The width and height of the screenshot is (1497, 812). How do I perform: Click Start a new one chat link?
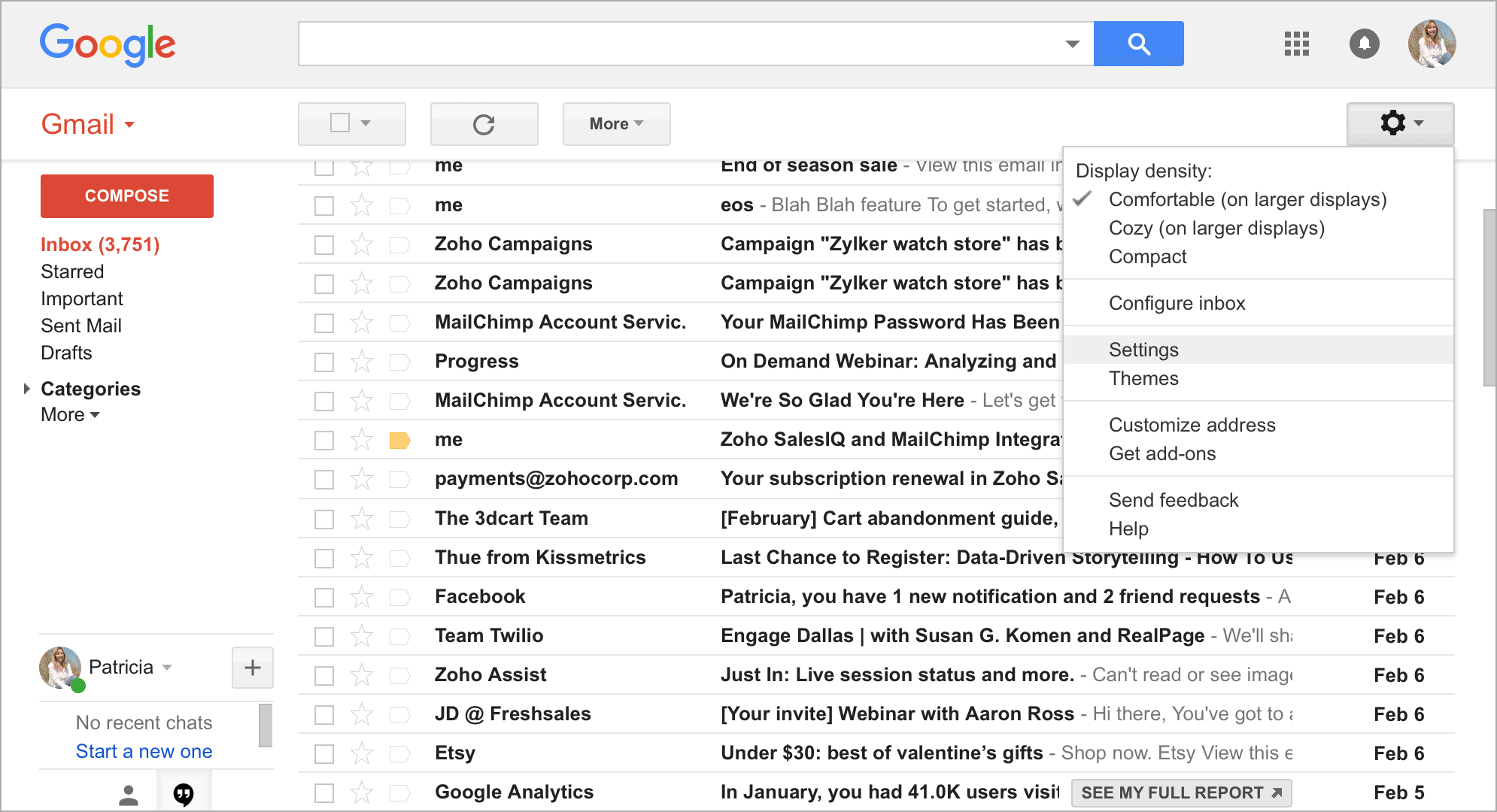tap(144, 751)
